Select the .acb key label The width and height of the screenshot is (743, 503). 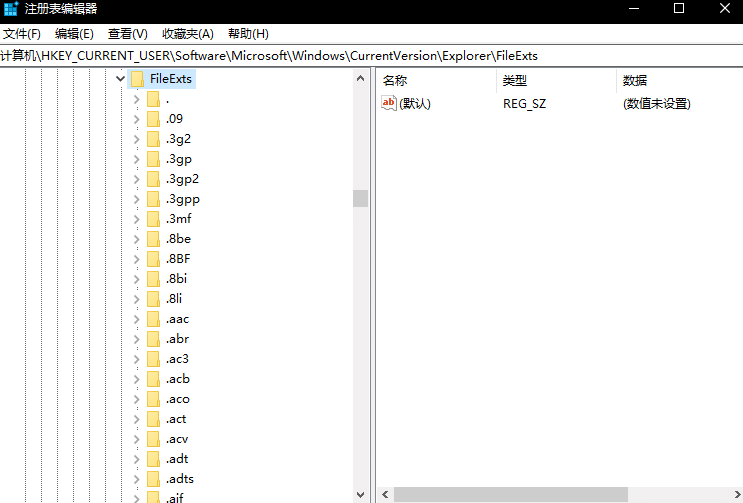point(178,379)
